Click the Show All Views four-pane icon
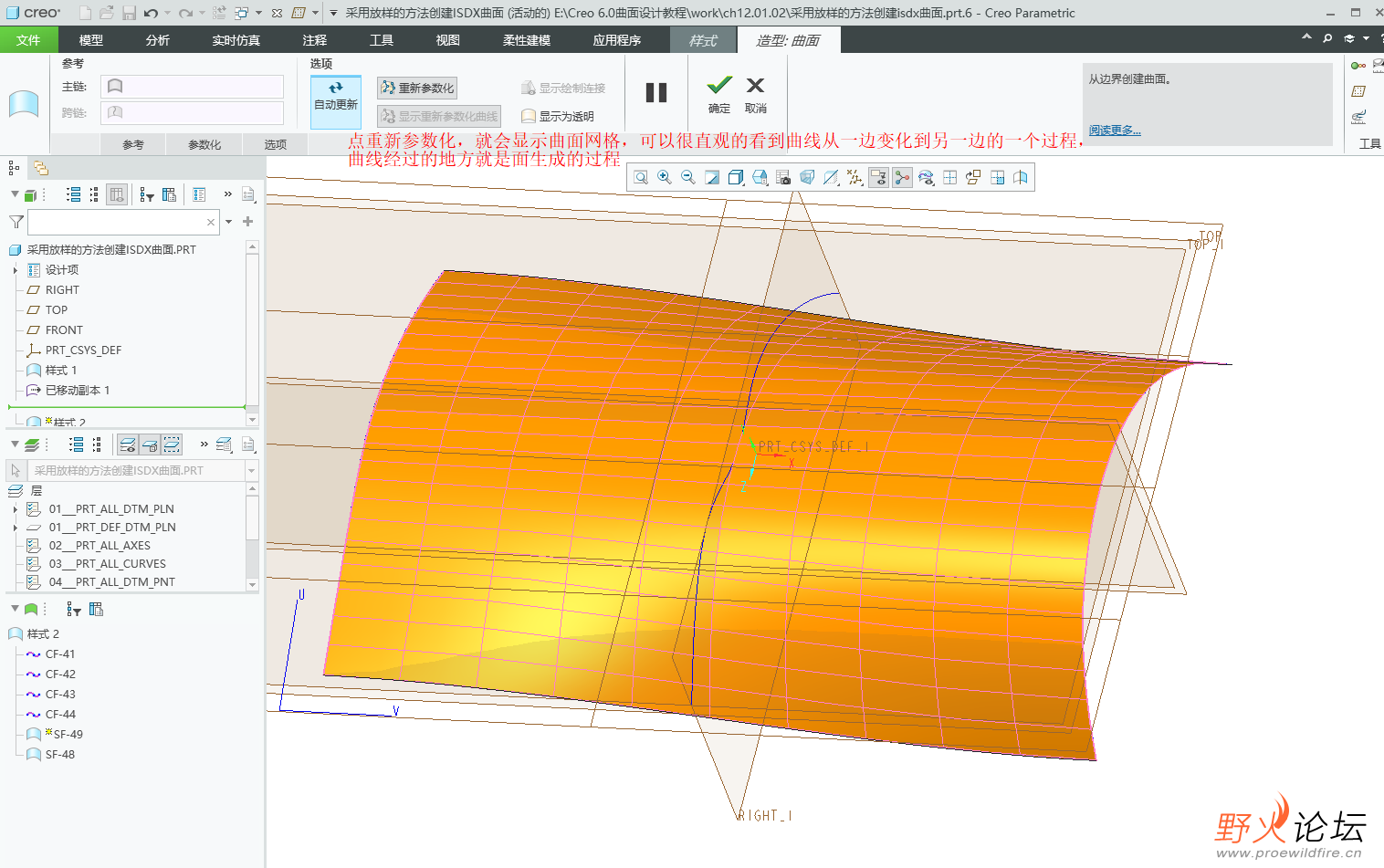Viewport: 1384px width, 868px height. coord(949,177)
